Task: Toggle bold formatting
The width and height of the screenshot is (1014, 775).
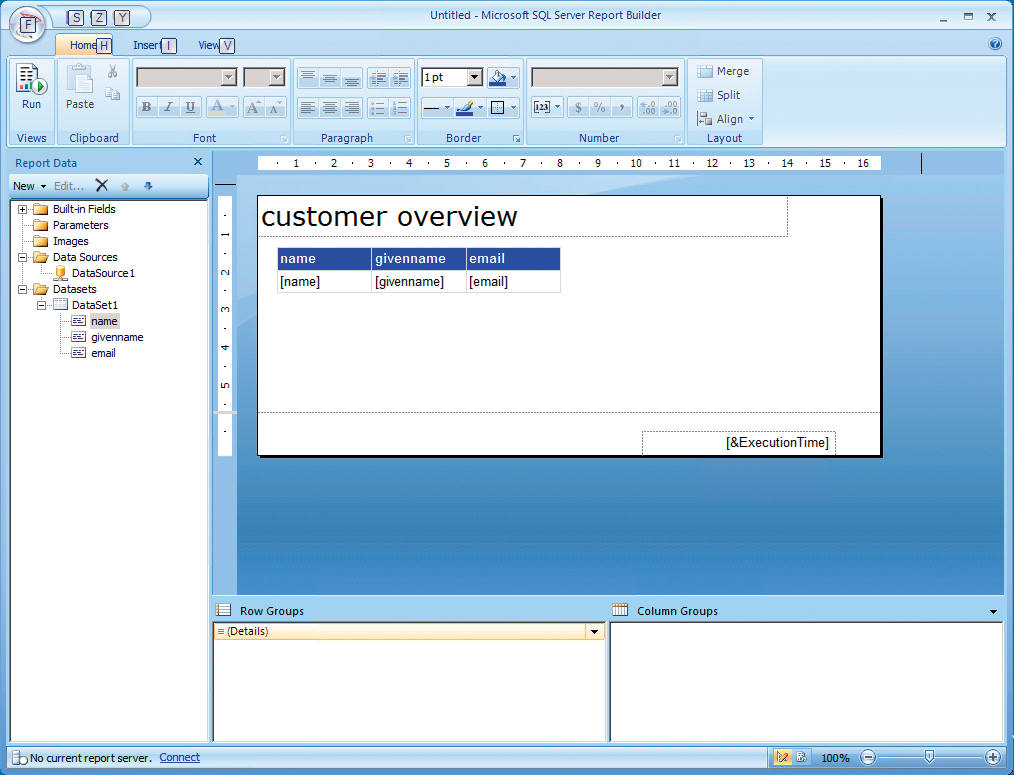Action: point(146,106)
